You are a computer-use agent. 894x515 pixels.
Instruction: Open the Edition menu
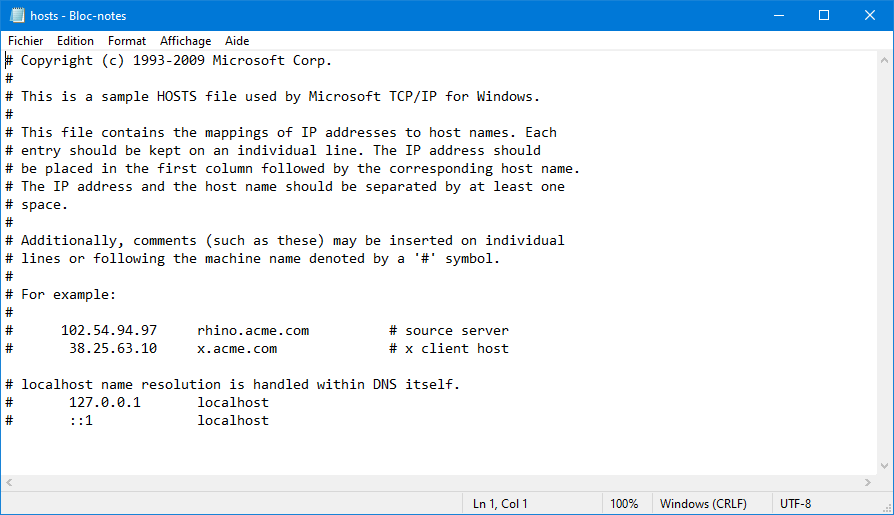click(x=75, y=41)
